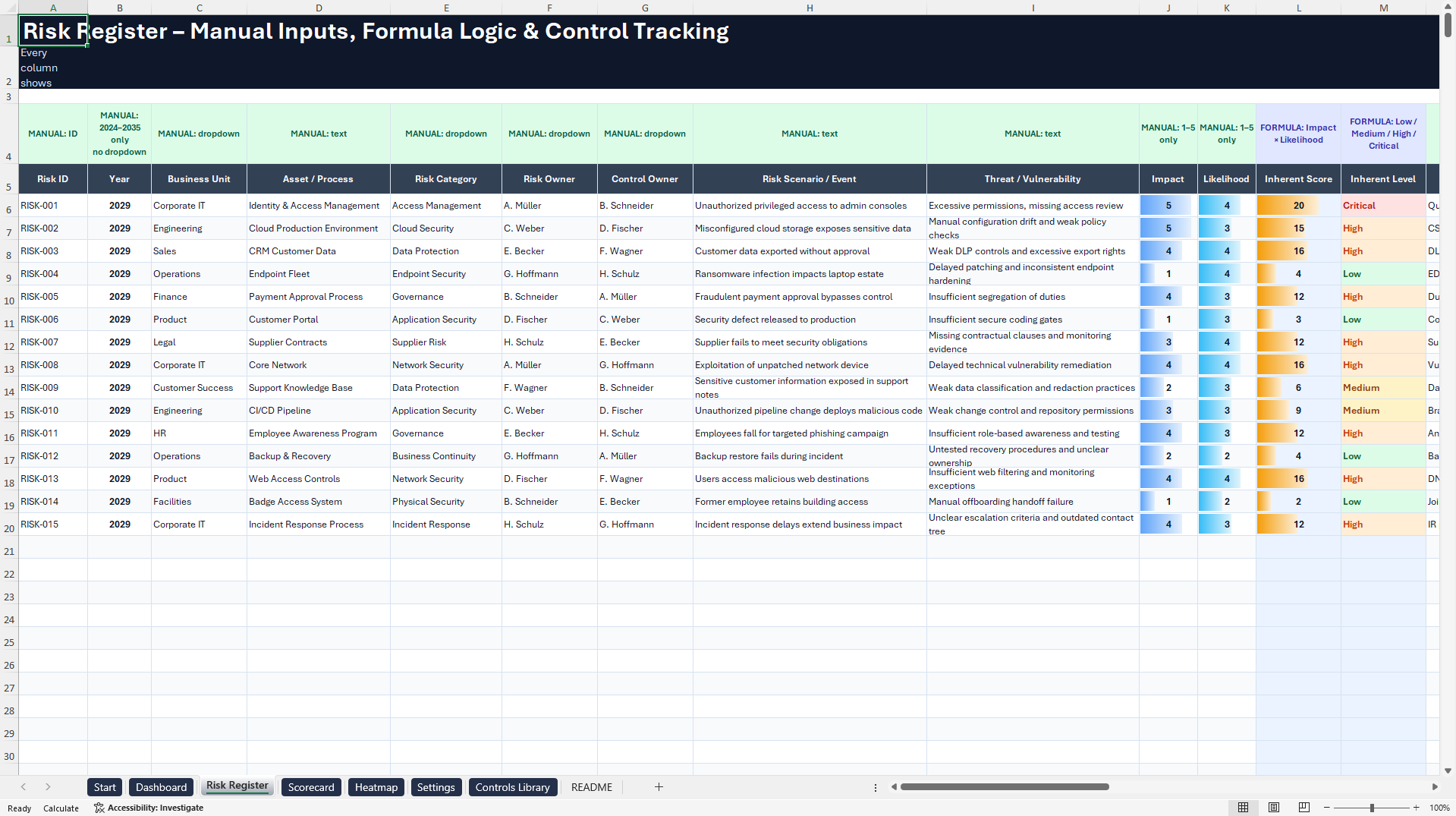Open the Dashboard sheet tab

tap(161, 787)
